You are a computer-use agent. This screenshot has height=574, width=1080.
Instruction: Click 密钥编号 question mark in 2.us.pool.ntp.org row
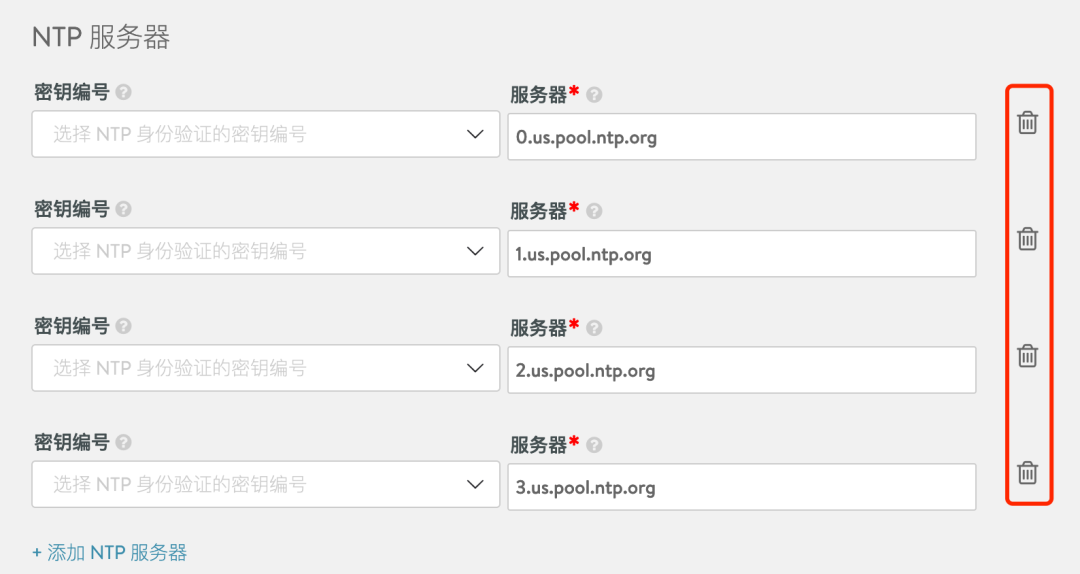(x=123, y=326)
